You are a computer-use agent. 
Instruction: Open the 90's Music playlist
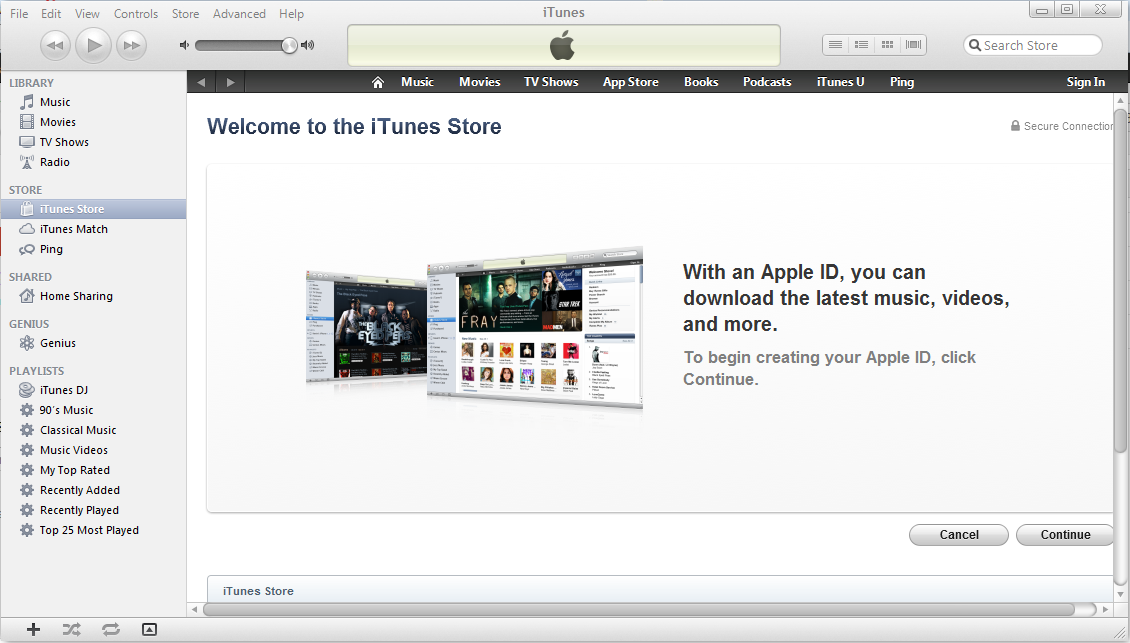(93, 410)
